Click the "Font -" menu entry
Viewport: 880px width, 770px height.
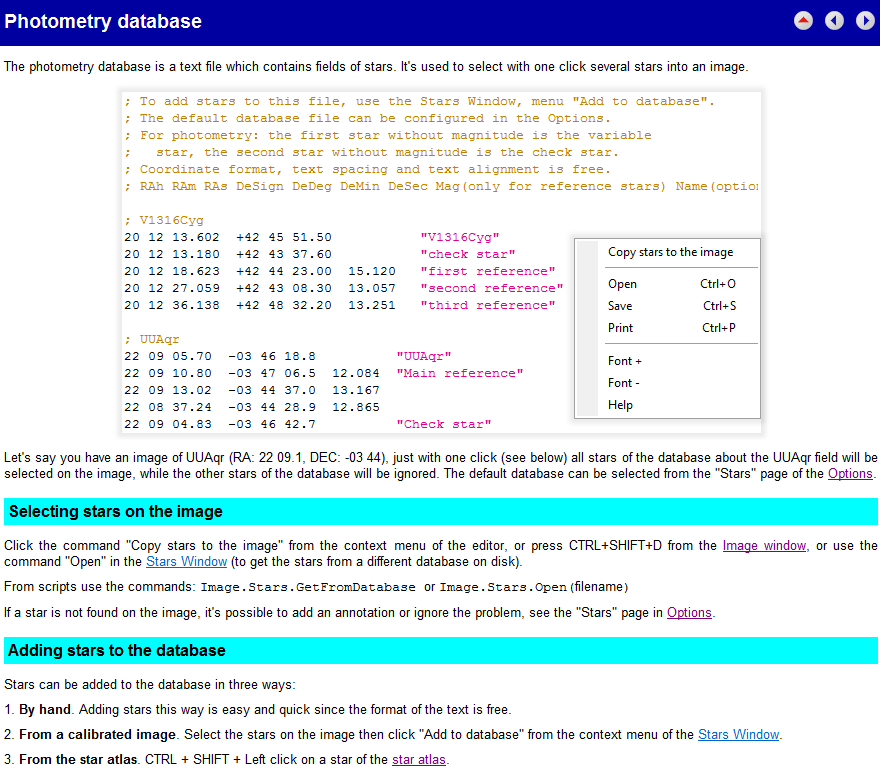point(624,383)
